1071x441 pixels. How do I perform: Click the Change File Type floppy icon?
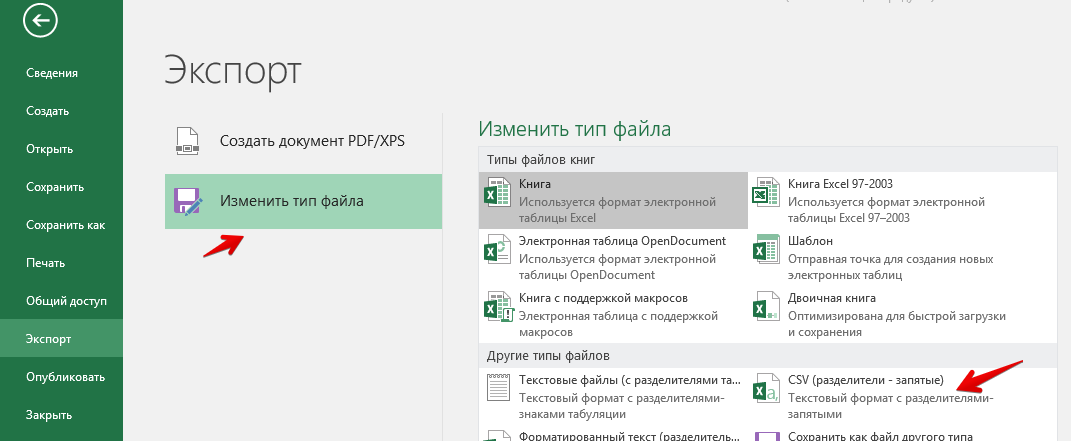click(x=187, y=201)
